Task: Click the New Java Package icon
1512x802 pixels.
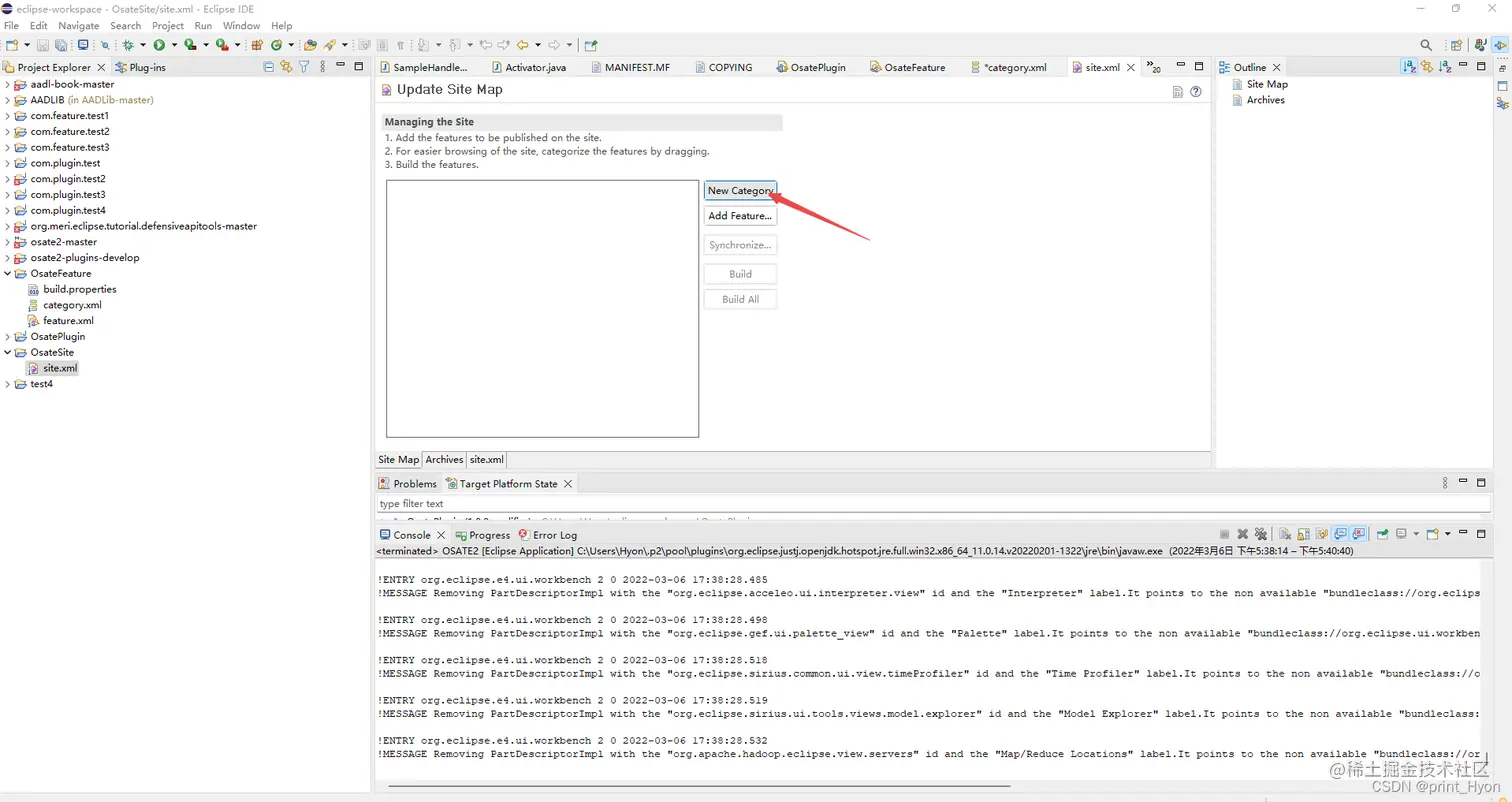Action: 257,45
